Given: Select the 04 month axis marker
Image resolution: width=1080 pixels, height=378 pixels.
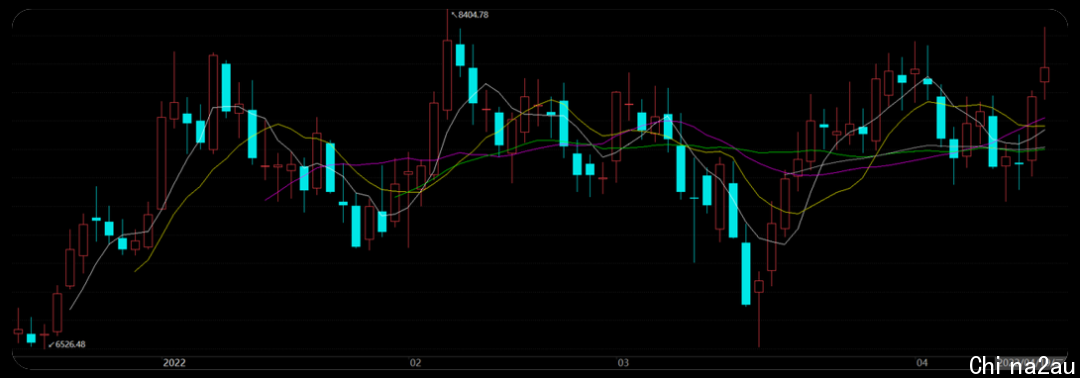Looking at the screenshot, I should (x=922, y=362).
